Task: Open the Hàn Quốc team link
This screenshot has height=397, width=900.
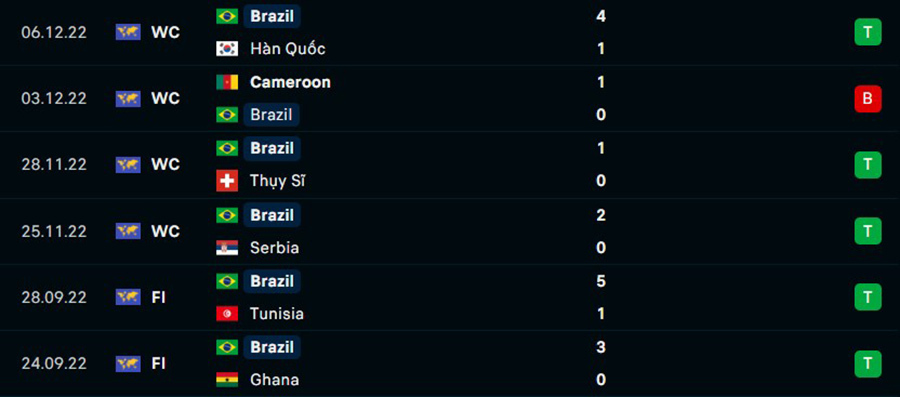Action: pos(288,49)
